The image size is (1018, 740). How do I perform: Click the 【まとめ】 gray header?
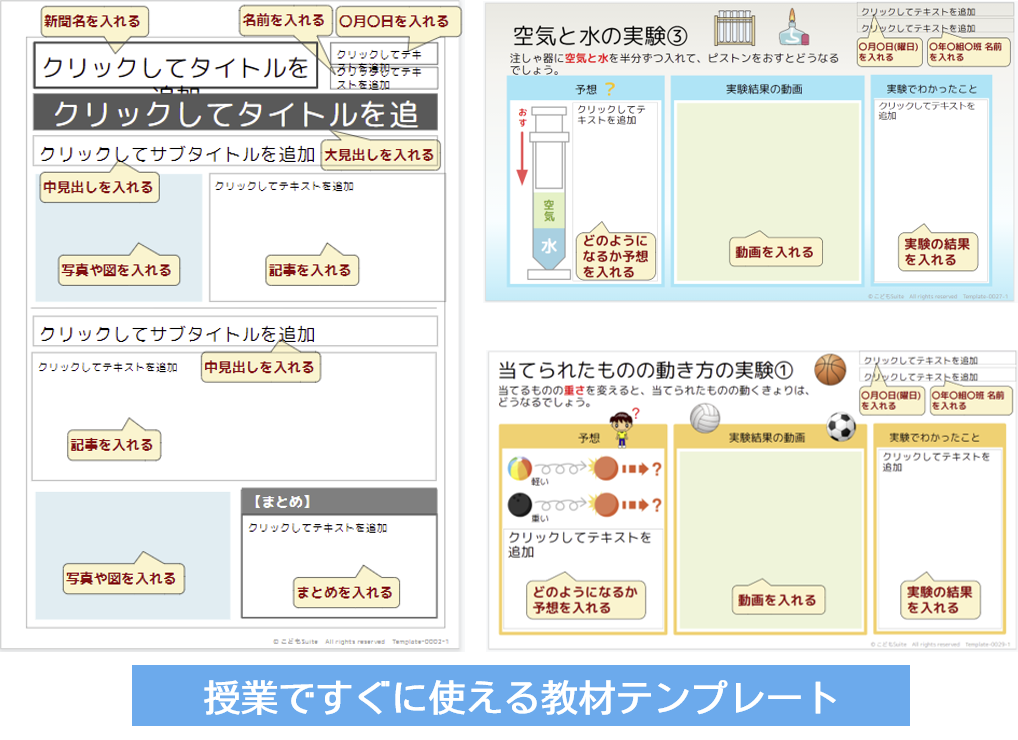(x=339, y=501)
